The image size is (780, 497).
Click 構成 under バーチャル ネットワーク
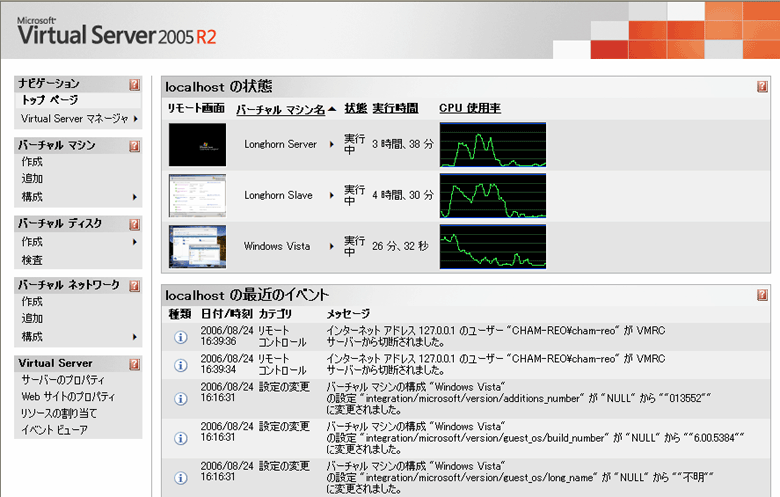click(x=32, y=337)
